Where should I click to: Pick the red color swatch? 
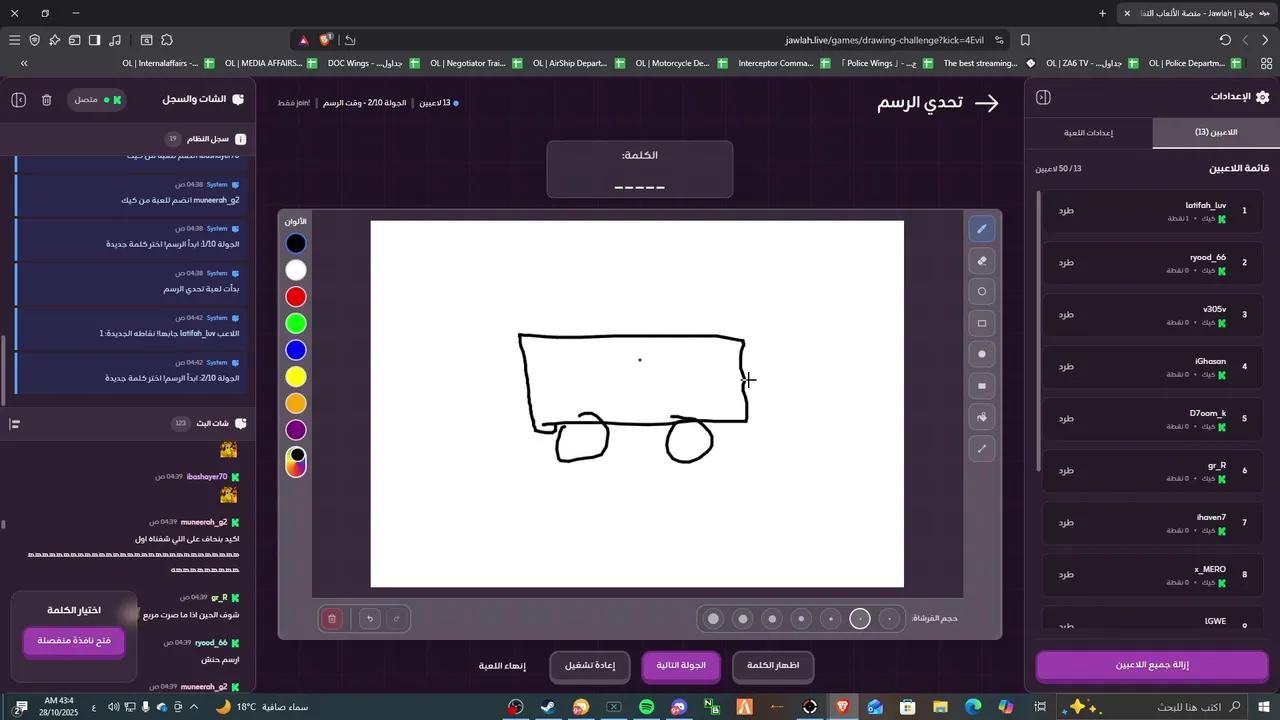pyautogui.click(x=296, y=297)
